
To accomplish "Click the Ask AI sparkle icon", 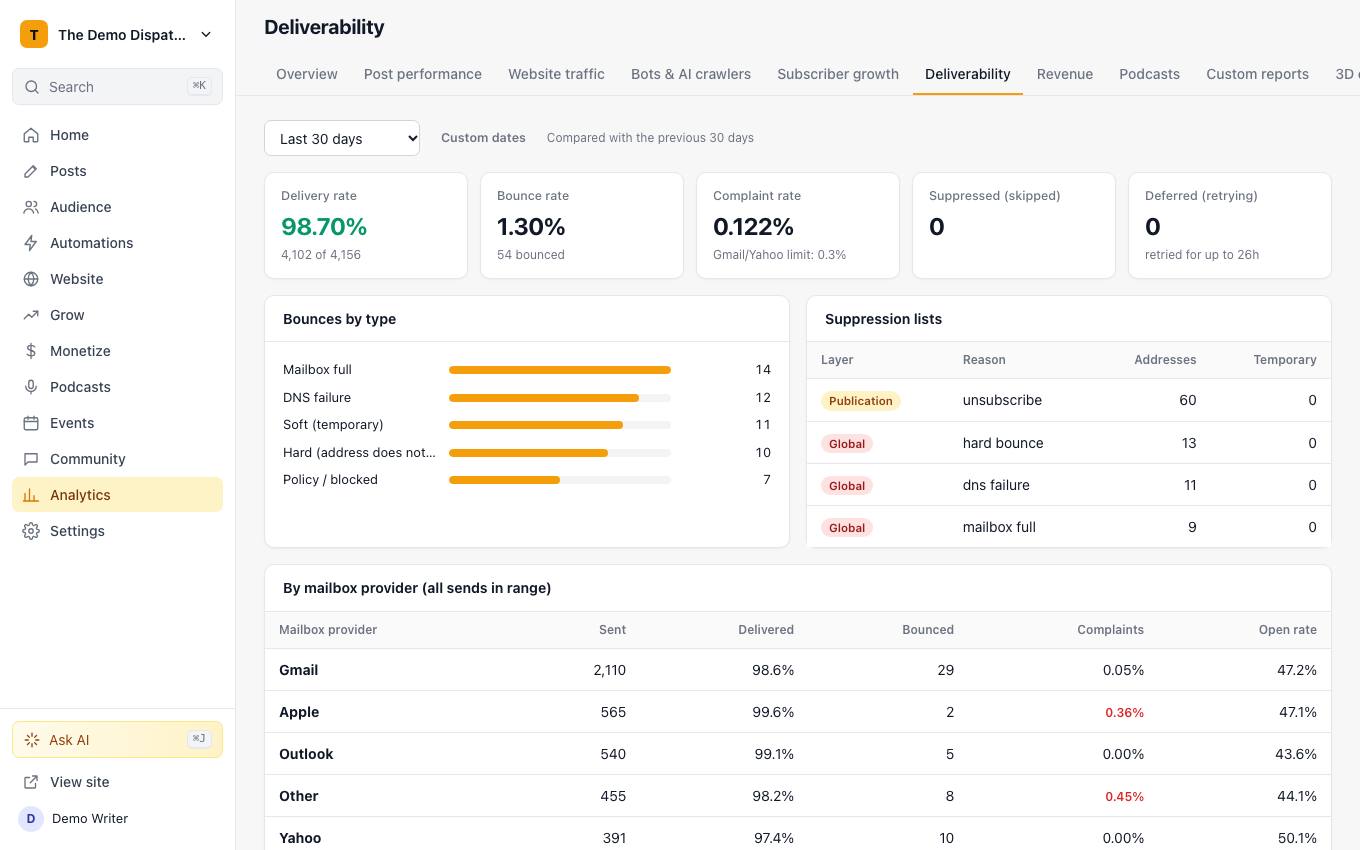I will tap(32, 740).
